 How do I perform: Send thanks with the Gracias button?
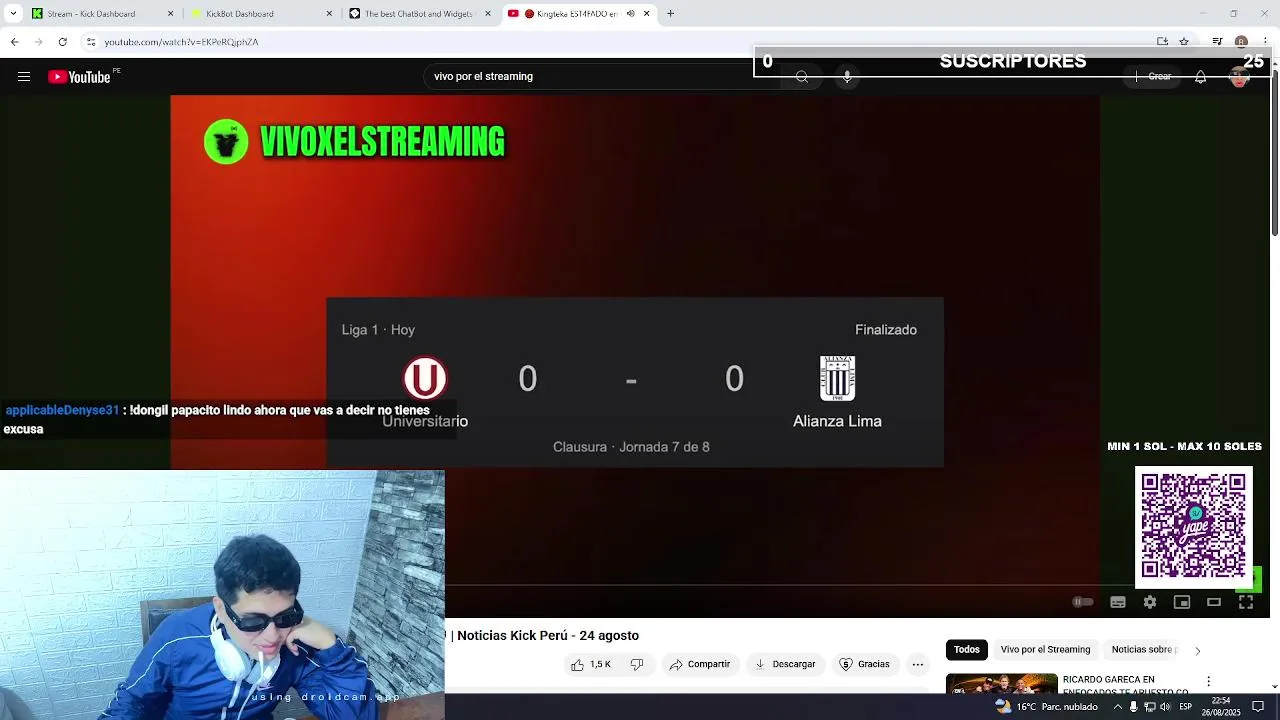click(x=864, y=664)
